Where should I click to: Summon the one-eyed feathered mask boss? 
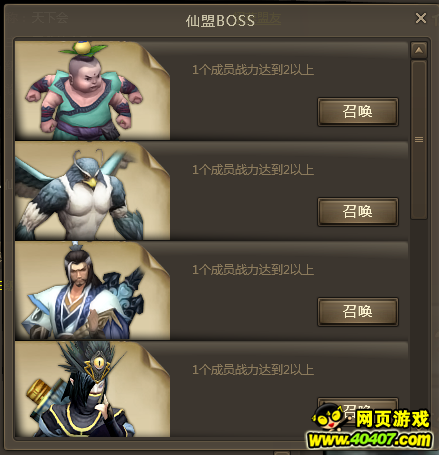tap(358, 410)
